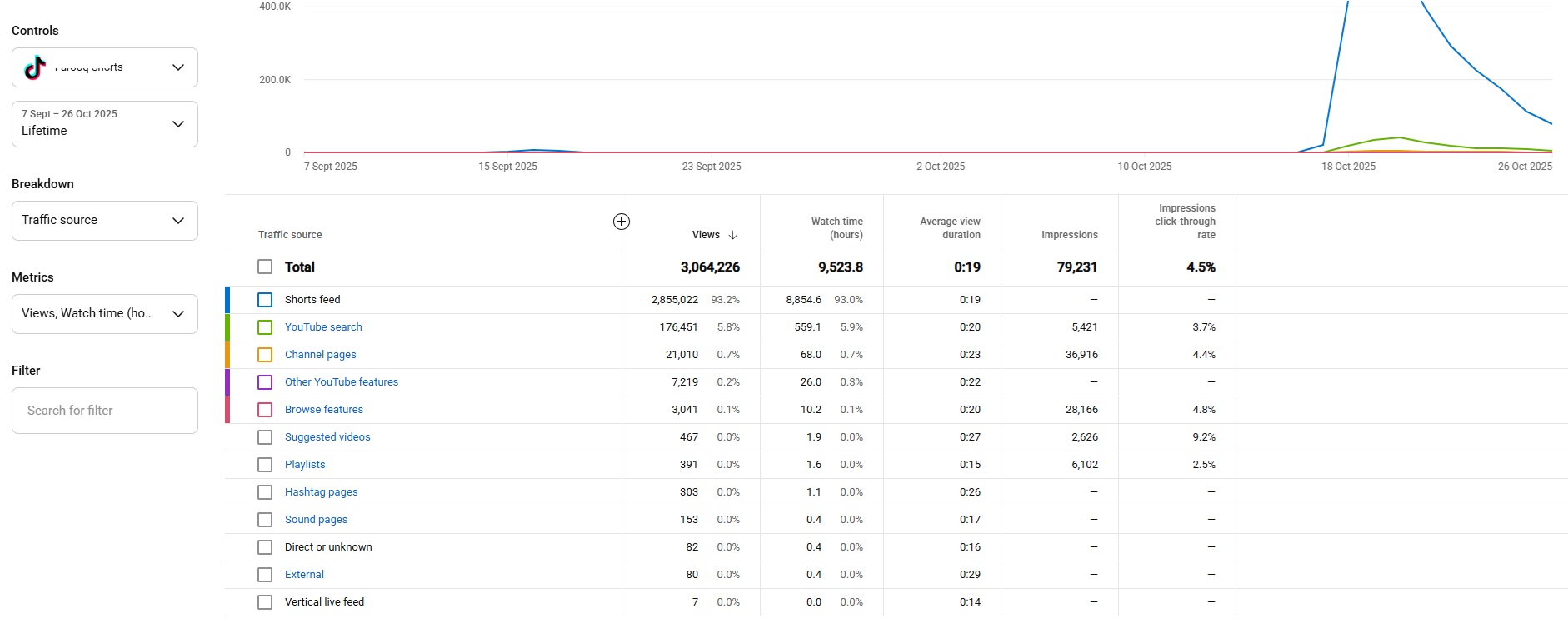This screenshot has width=1568, height=643.
Task: Click the blue Shorts feed color bar
Action: point(227,300)
